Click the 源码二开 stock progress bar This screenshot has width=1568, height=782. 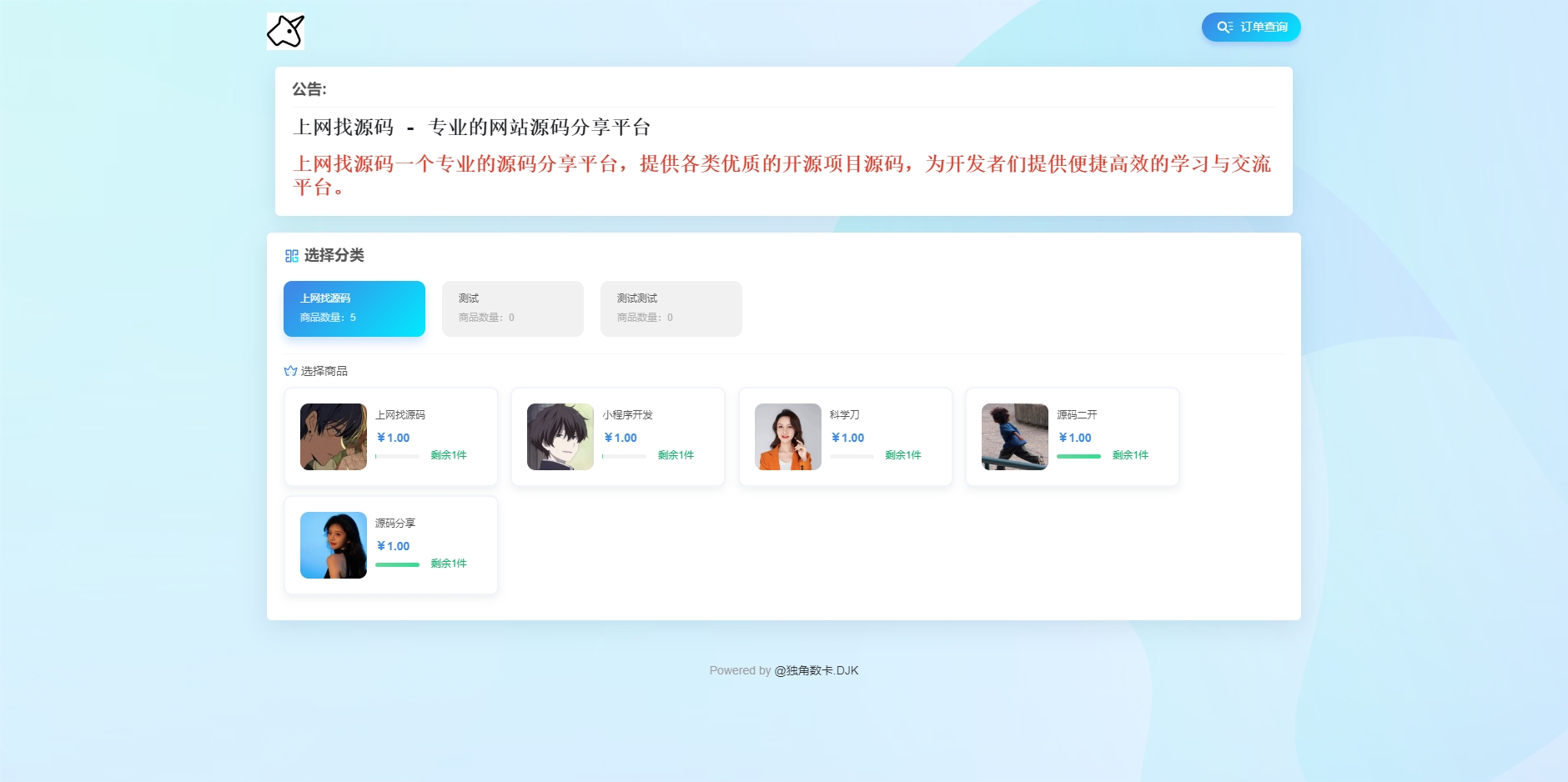tap(1078, 456)
